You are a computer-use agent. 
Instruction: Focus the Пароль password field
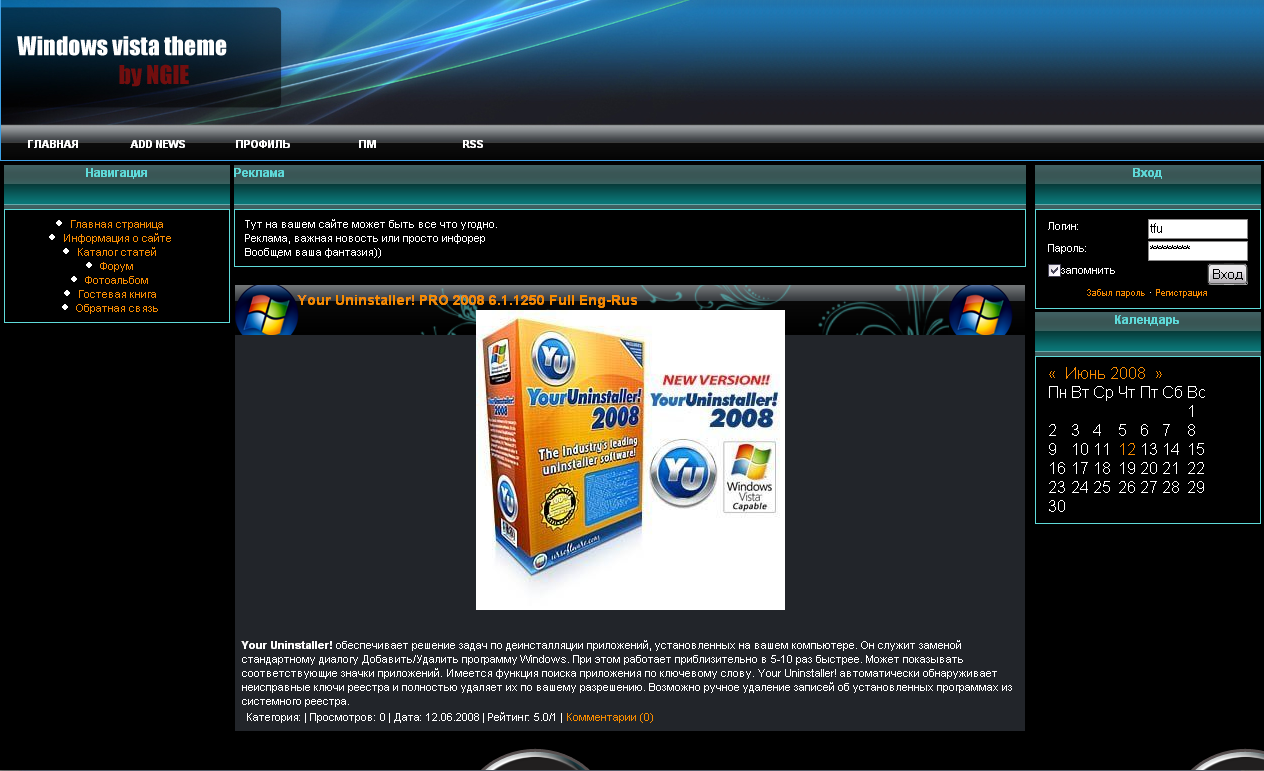pos(1198,251)
